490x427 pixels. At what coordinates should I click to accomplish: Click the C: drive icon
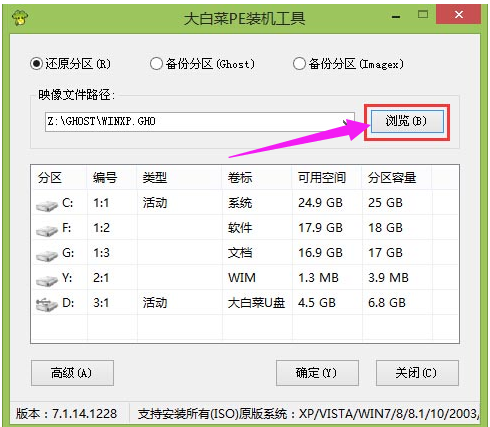pyautogui.click(x=47, y=205)
